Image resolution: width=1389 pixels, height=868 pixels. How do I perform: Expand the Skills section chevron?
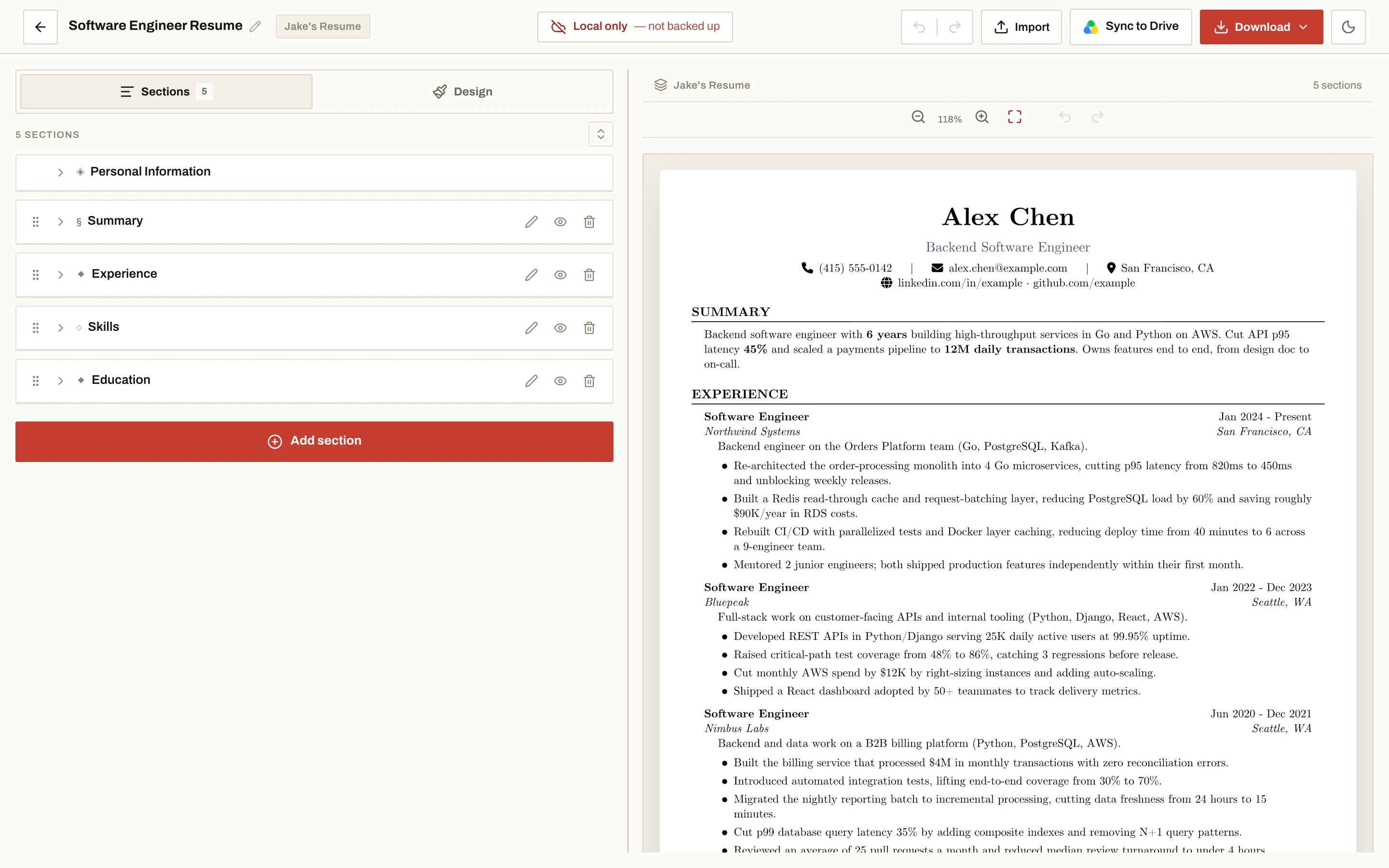[x=60, y=328]
